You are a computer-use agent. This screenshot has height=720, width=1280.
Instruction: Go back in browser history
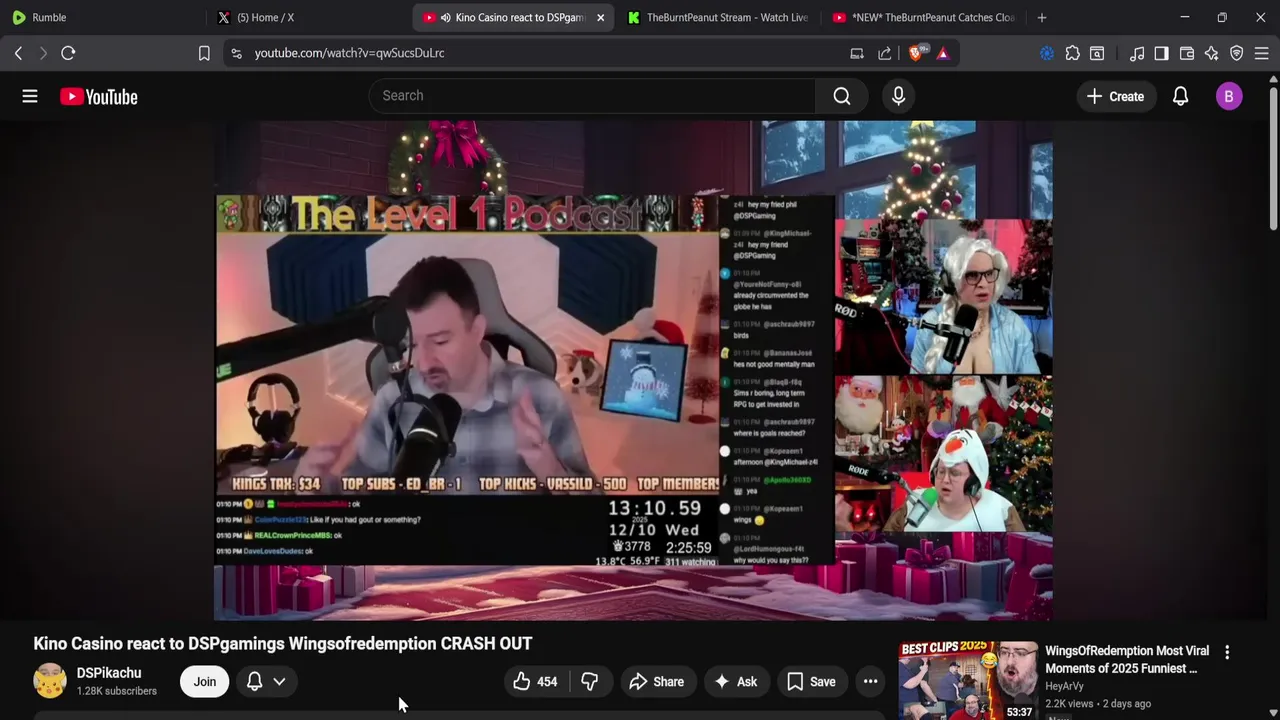pos(18,53)
